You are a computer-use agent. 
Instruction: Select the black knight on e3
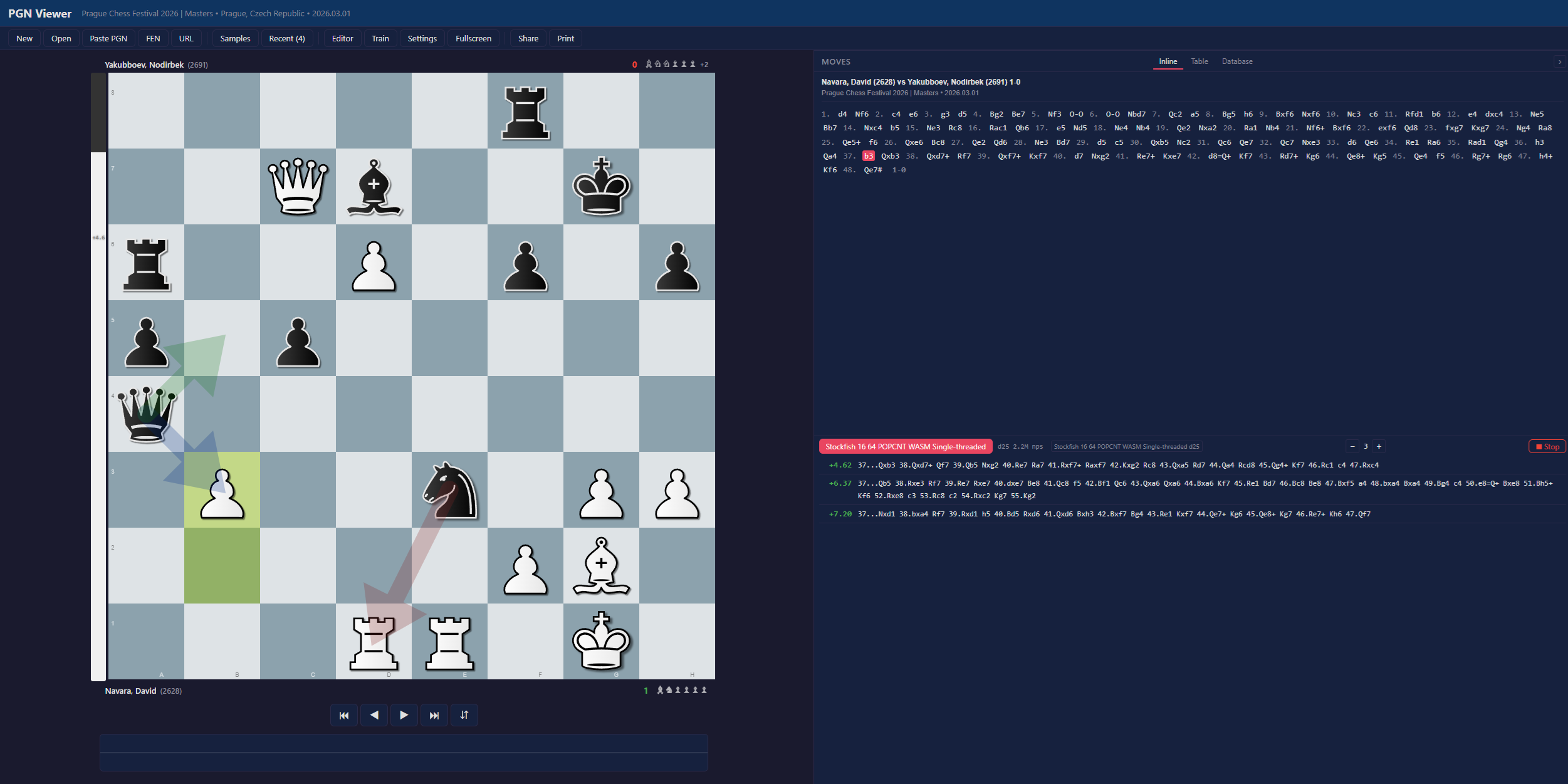(x=449, y=489)
